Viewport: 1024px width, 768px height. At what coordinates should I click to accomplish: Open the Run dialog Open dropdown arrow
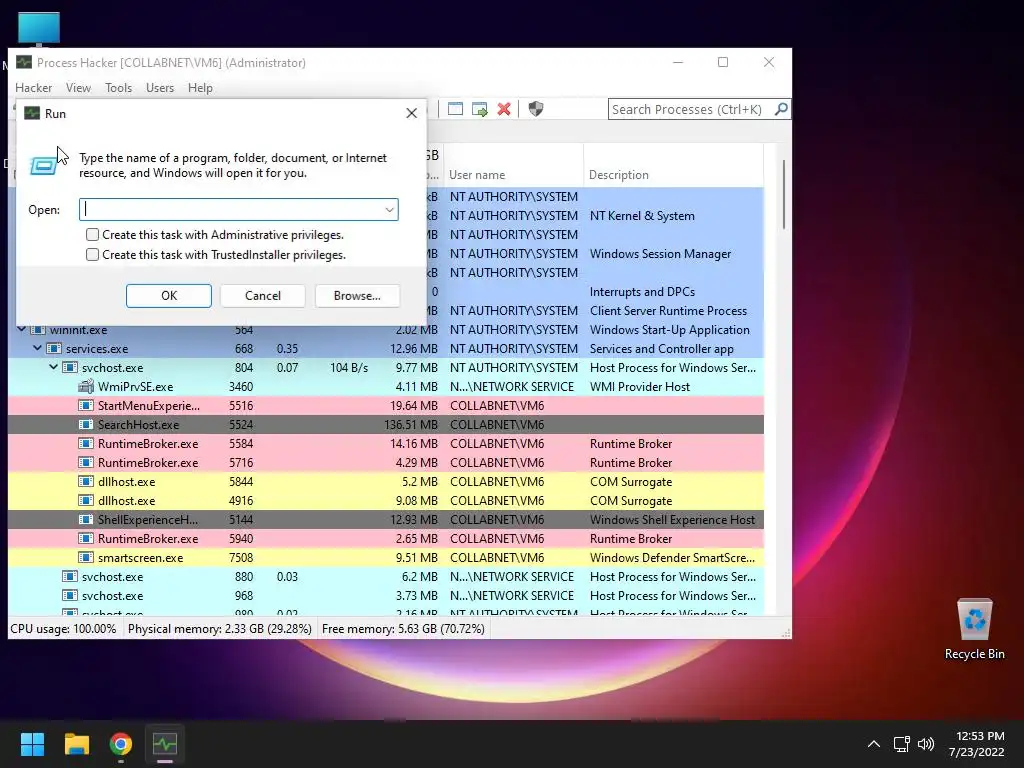pyautogui.click(x=389, y=210)
